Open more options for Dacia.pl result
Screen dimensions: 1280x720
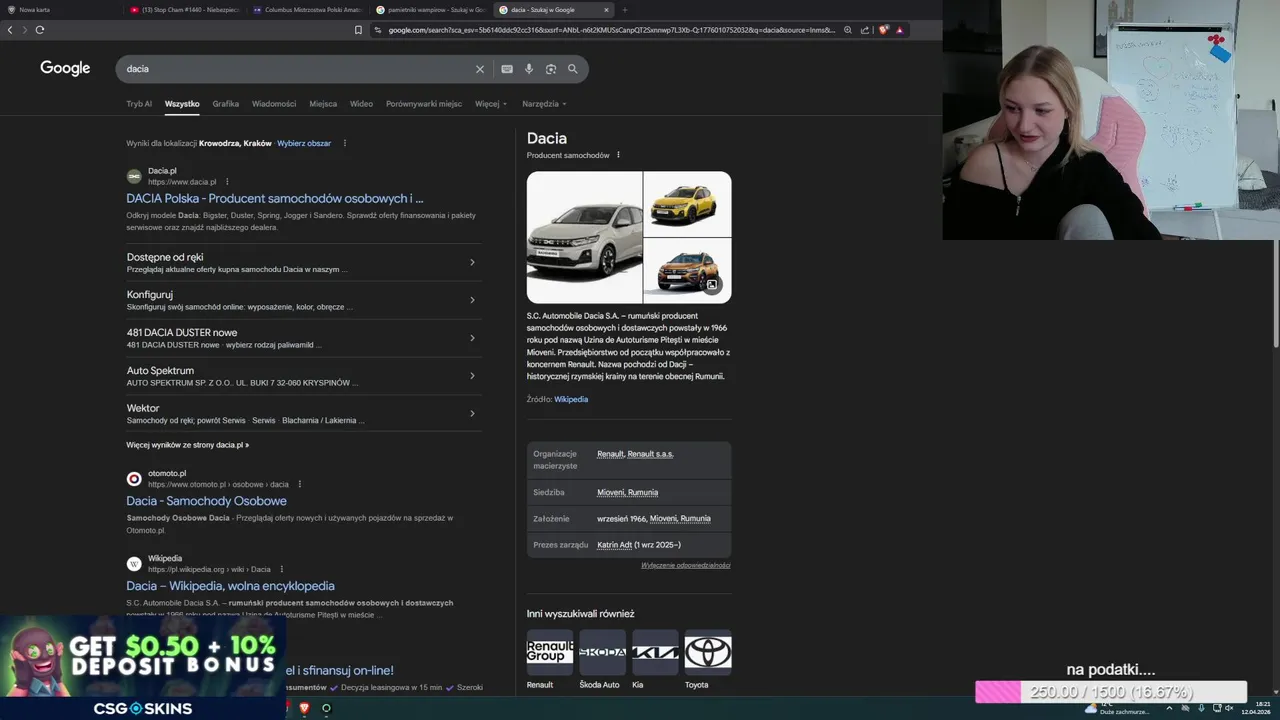227,182
